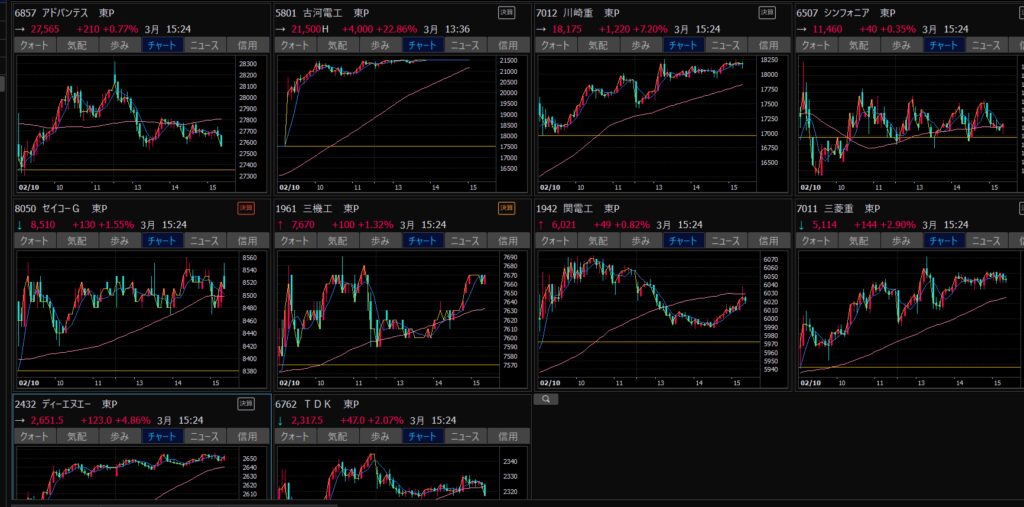Open ニュース tab for TDK
This screenshot has width=1024, height=507.
pos(464,436)
